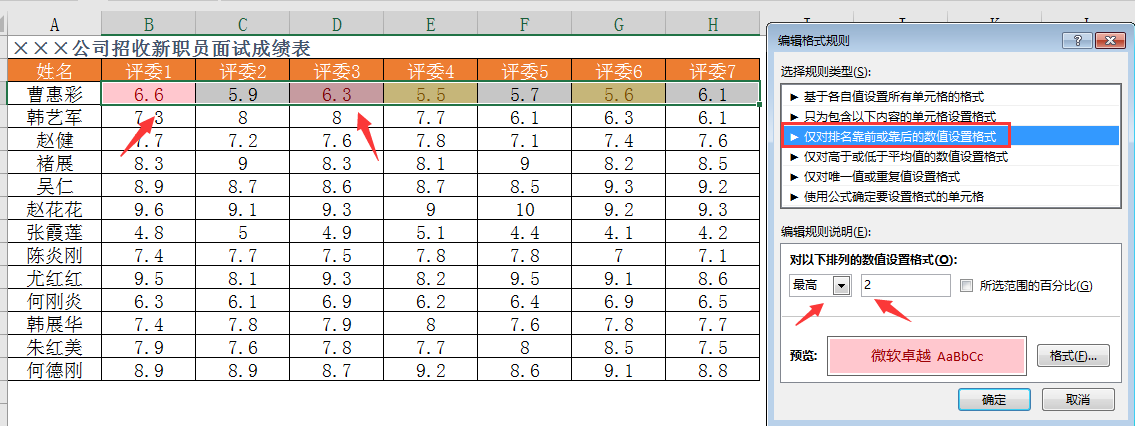1135x426 pixels.
Task: Click the 评委3 header cell
Action: coord(337,71)
